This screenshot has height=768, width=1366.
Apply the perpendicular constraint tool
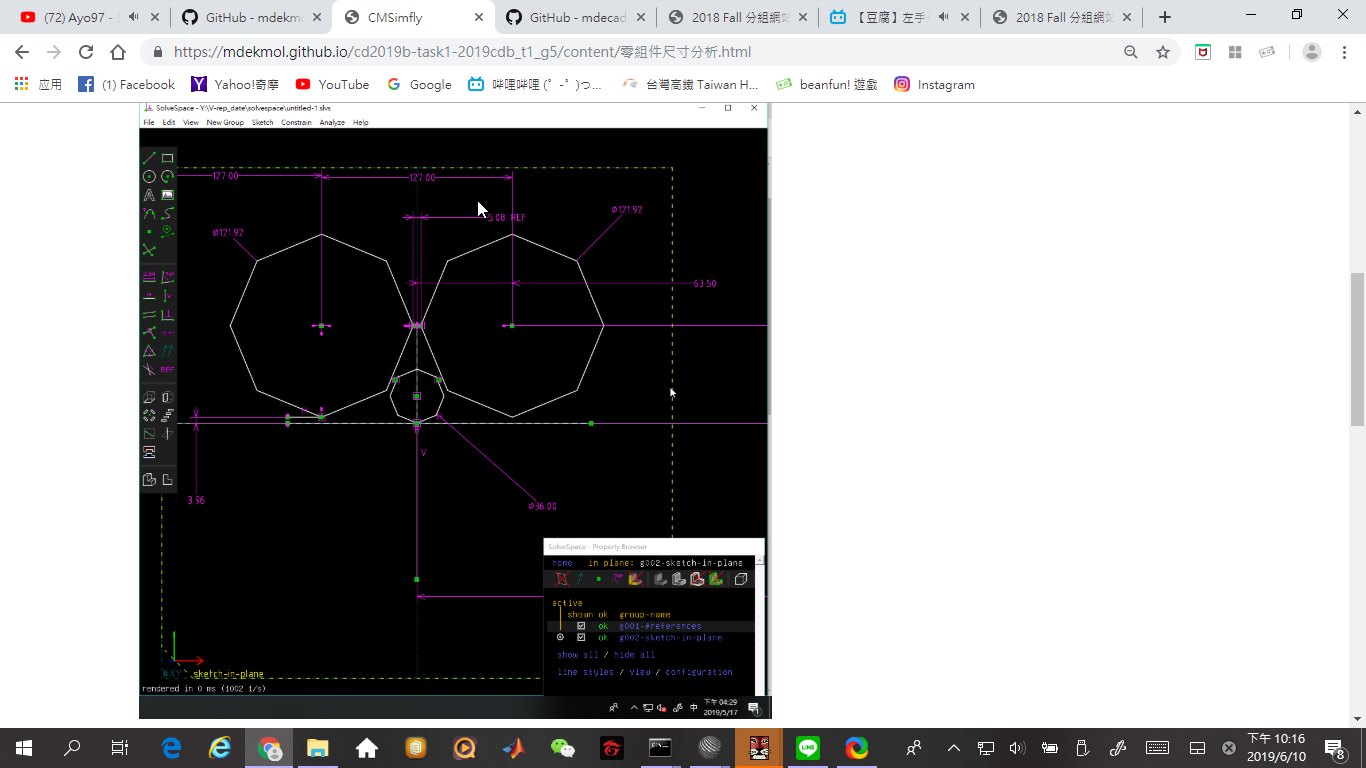(x=167, y=313)
